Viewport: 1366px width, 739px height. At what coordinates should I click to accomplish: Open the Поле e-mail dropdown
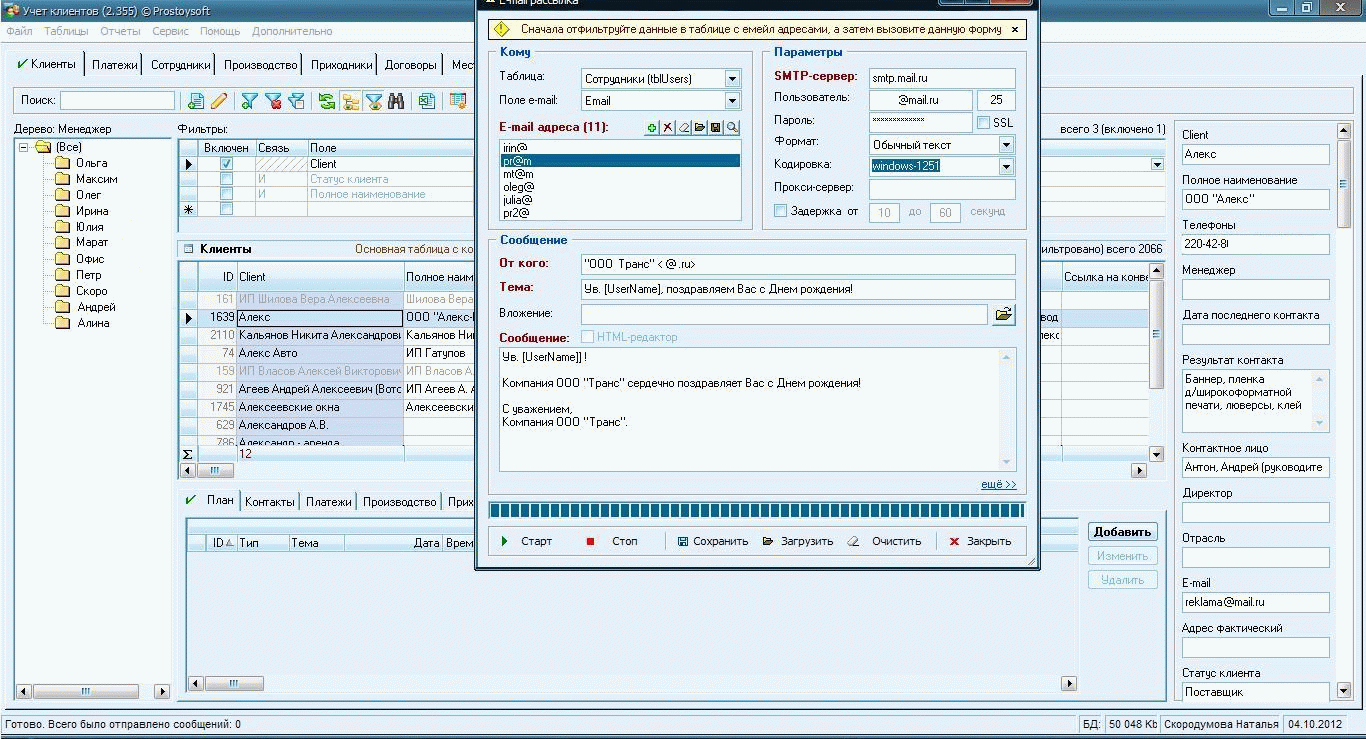click(732, 100)
